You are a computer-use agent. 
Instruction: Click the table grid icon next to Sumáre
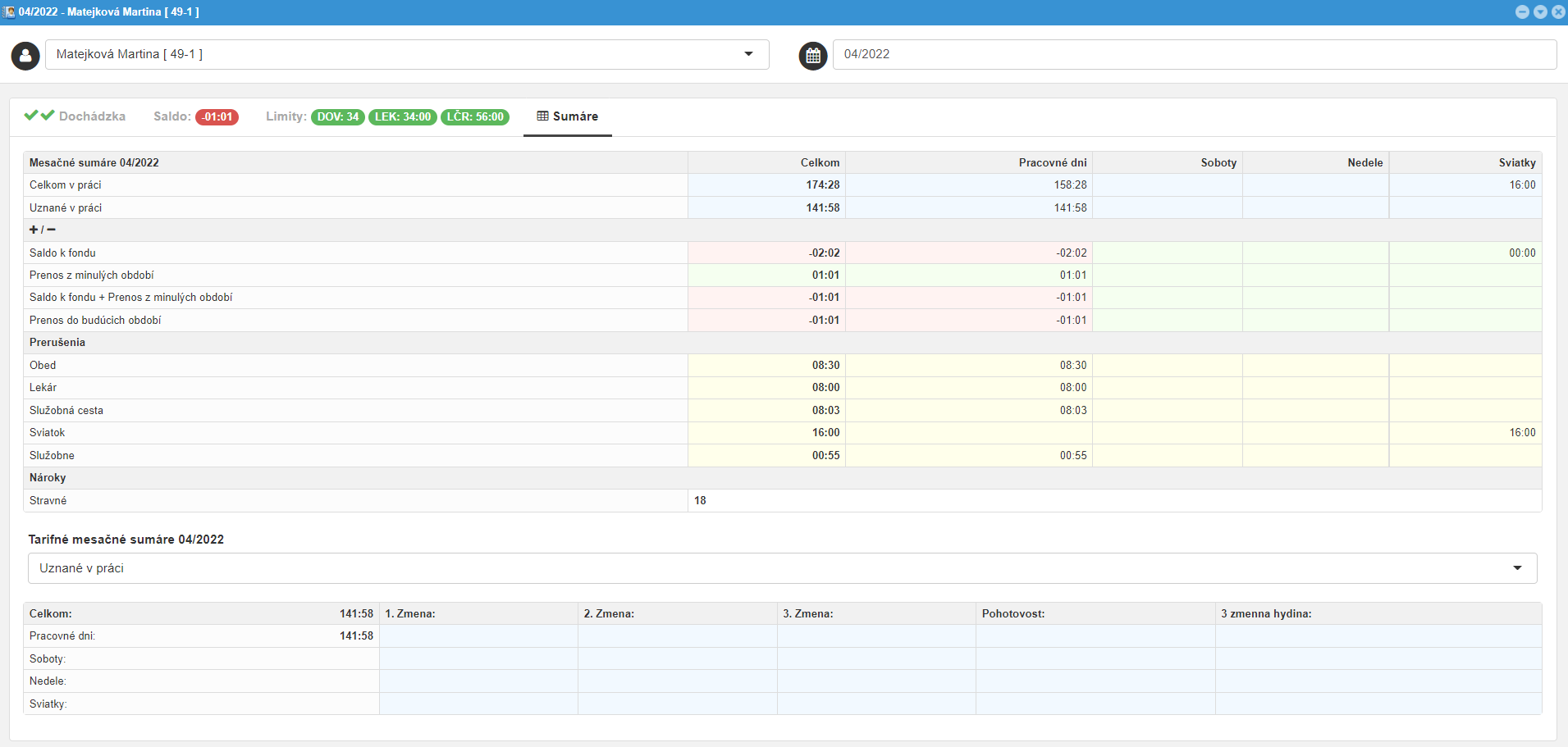542,116
